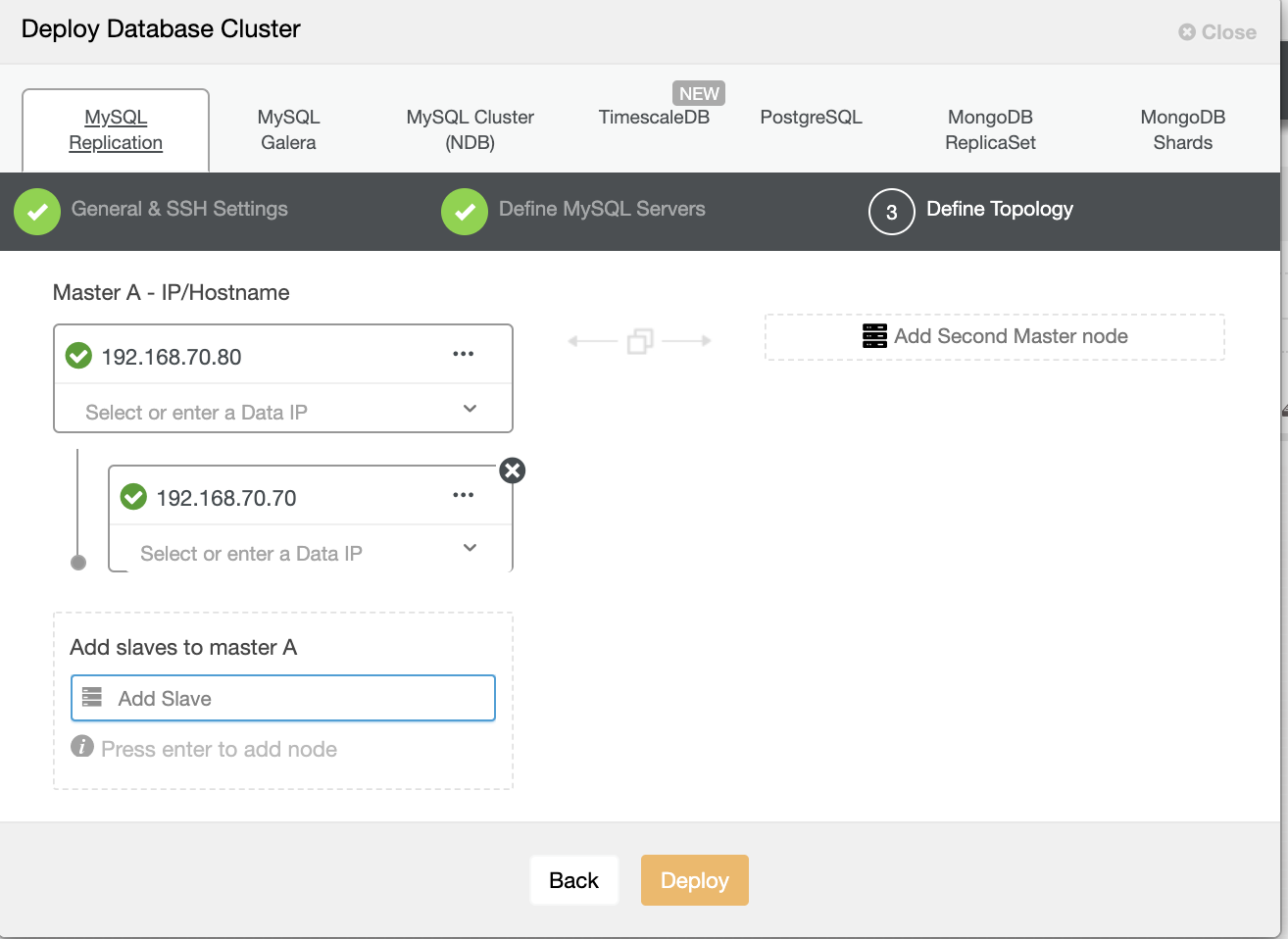Click Add Second Master node
Viewport: 1288px width, 939px height.
coord(995,337)
